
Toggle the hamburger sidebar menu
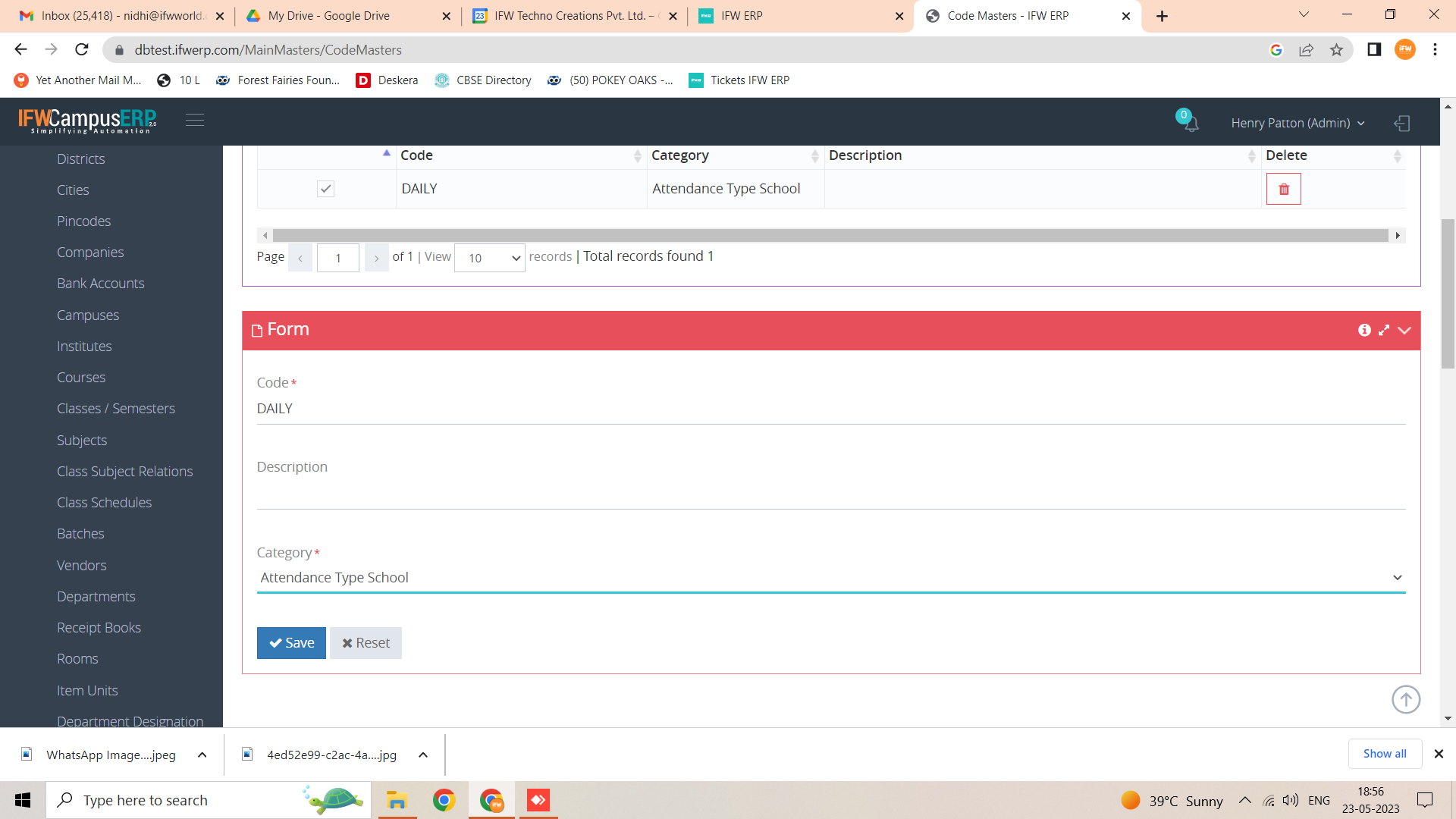pos(195,120)
